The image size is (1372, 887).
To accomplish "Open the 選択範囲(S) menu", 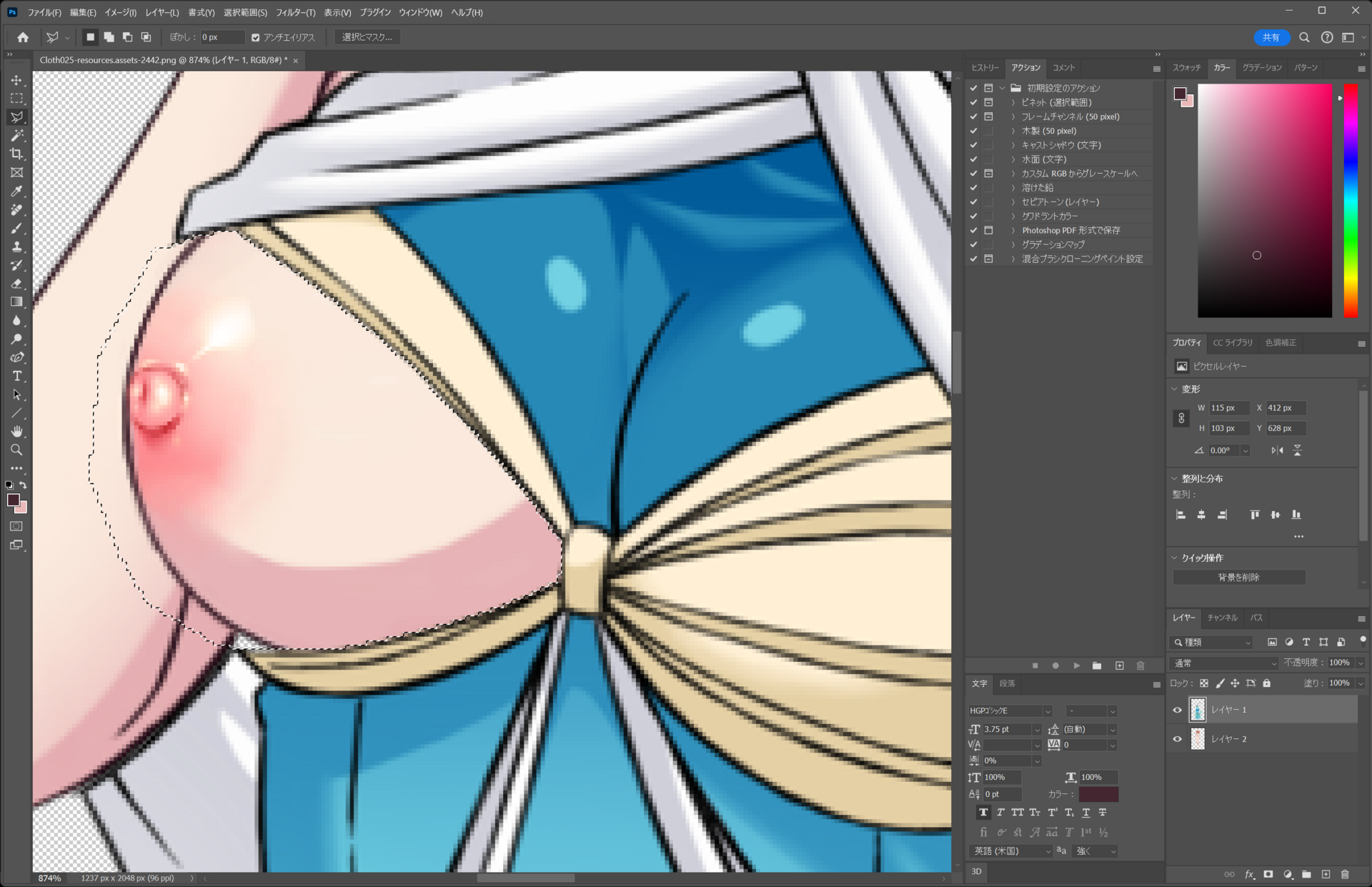I will point(245,12).
